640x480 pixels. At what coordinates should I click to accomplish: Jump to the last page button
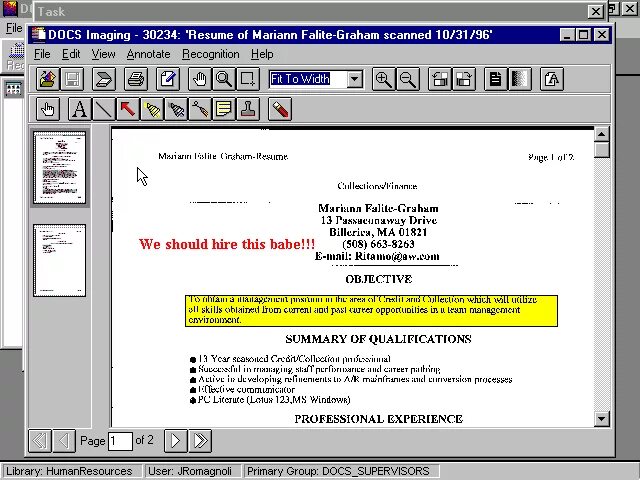[x=200, y=441]
